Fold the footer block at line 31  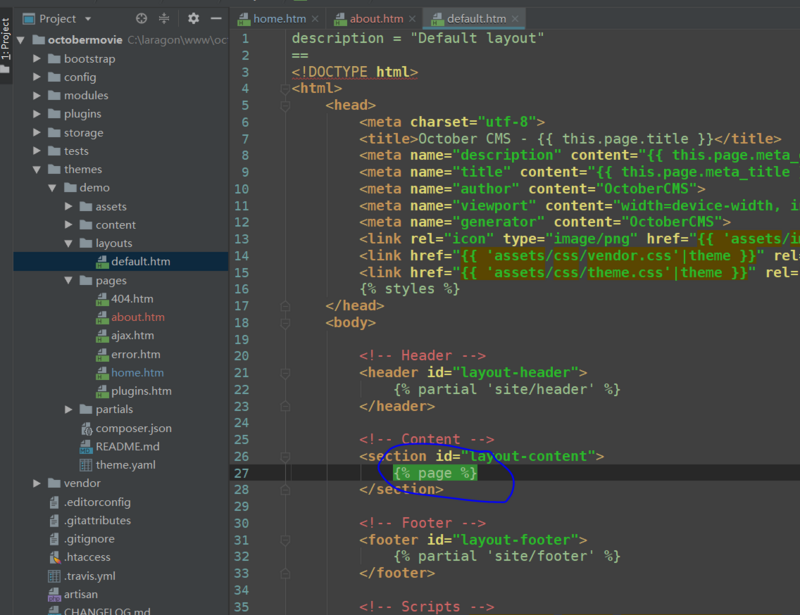tap(285, 540)
